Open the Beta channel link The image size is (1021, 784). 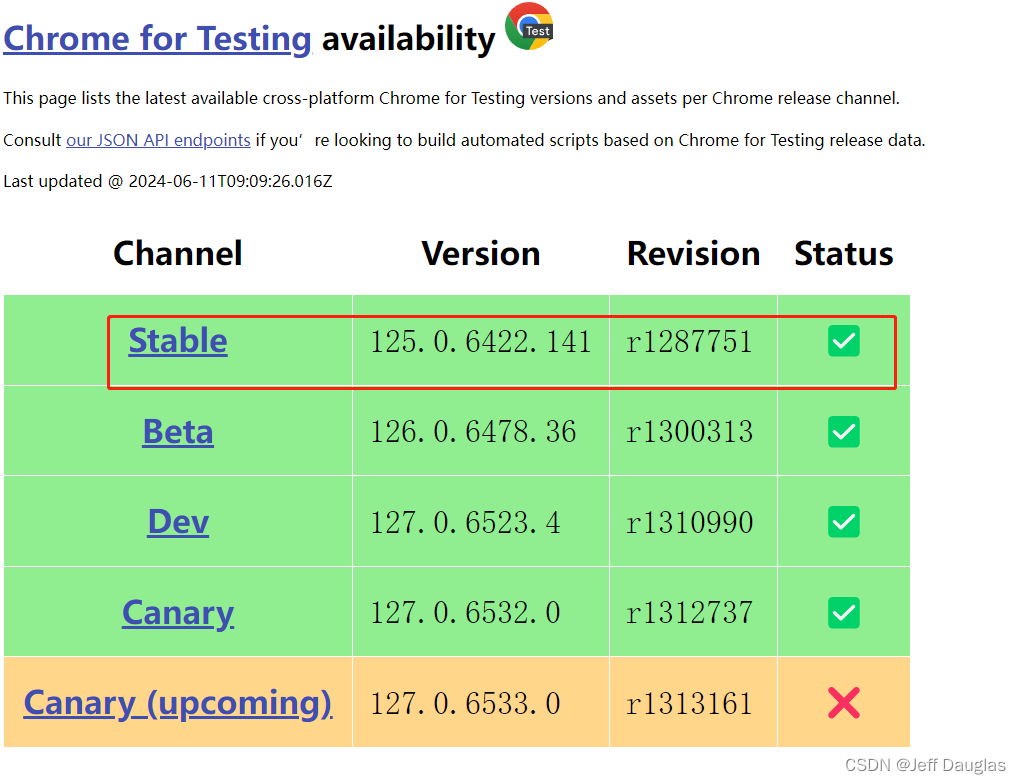tap(178, 431)
